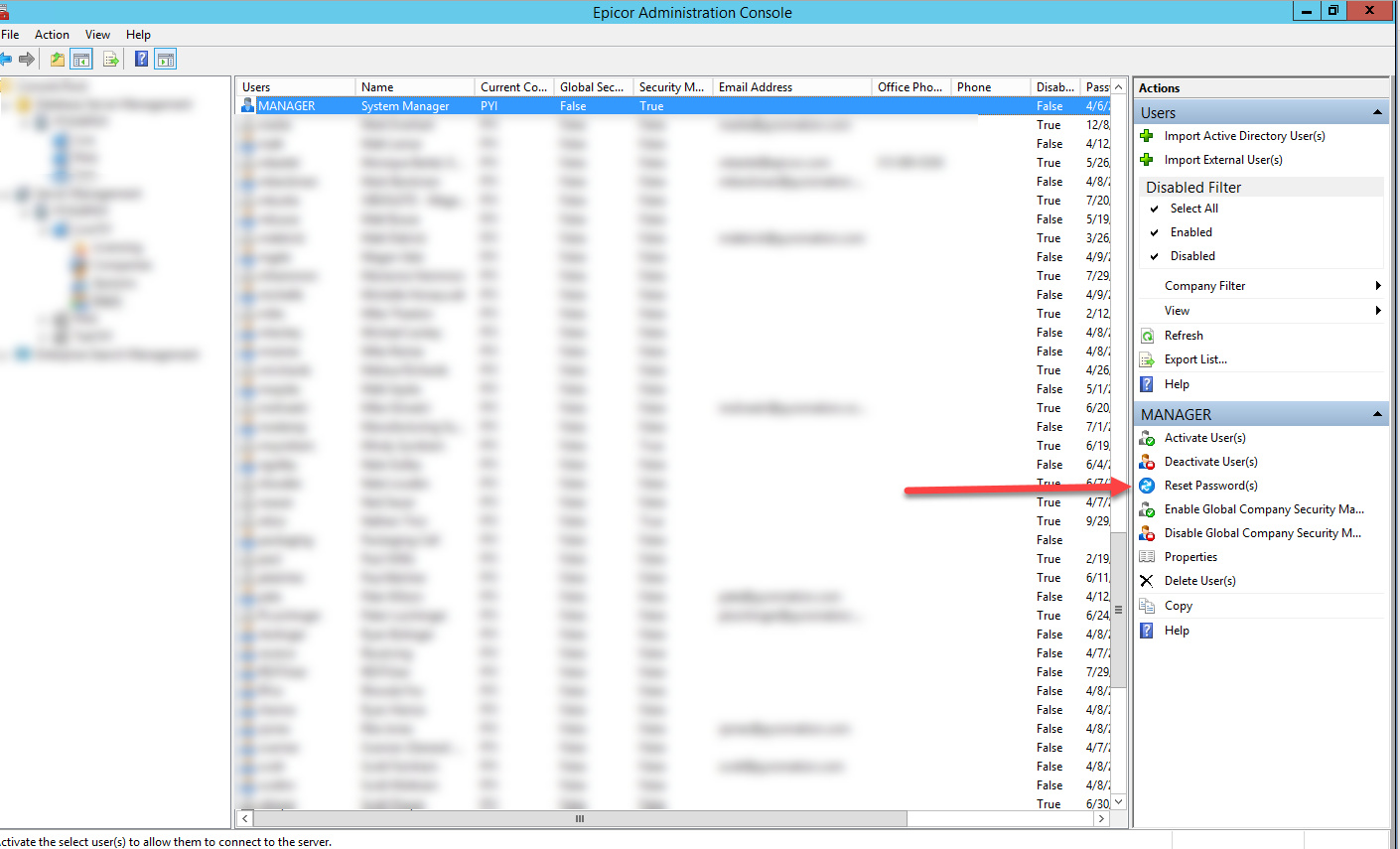Open the View menu in menu bar

point(97,35)
